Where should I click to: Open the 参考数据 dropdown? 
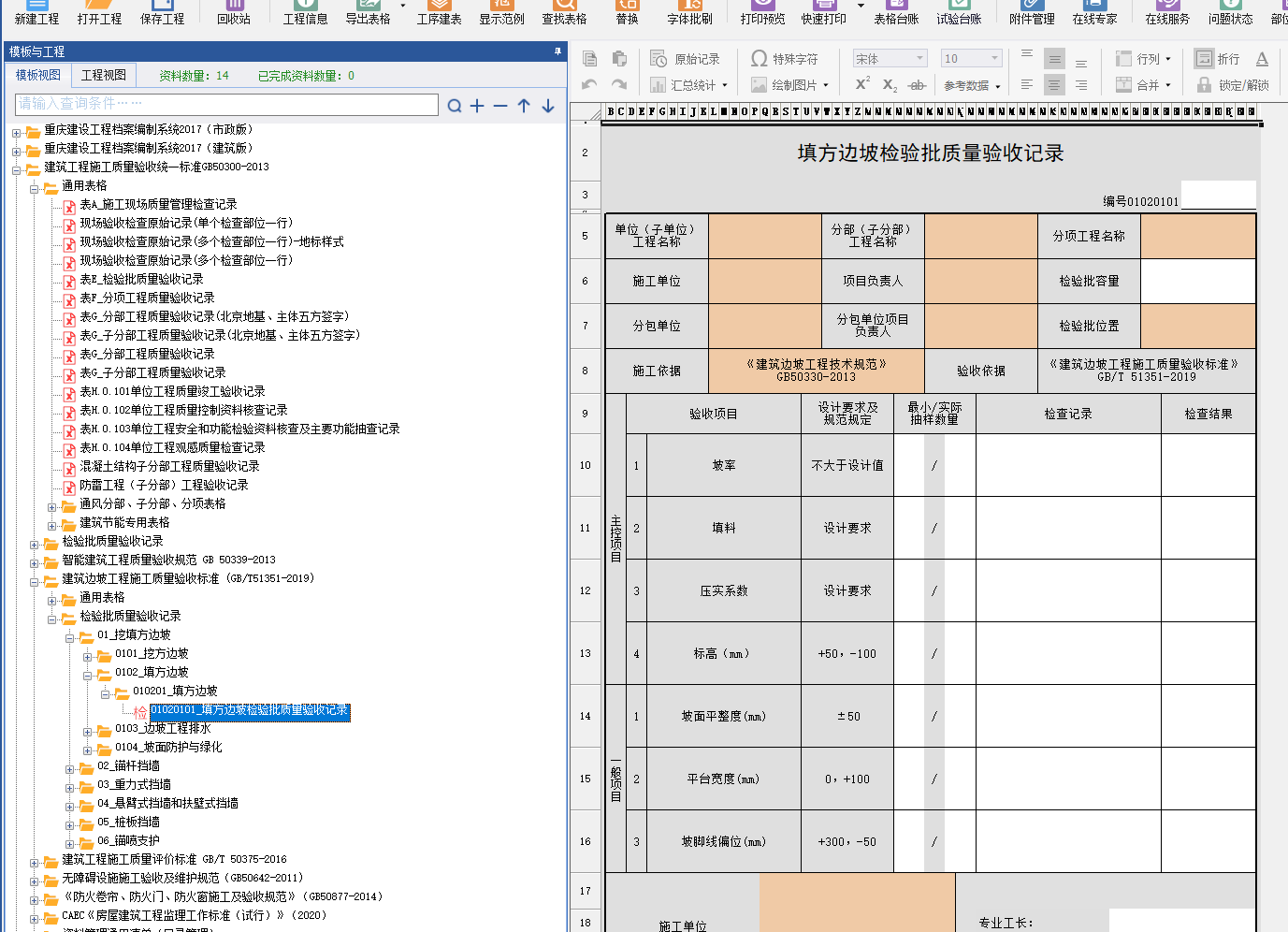[972, 85]
